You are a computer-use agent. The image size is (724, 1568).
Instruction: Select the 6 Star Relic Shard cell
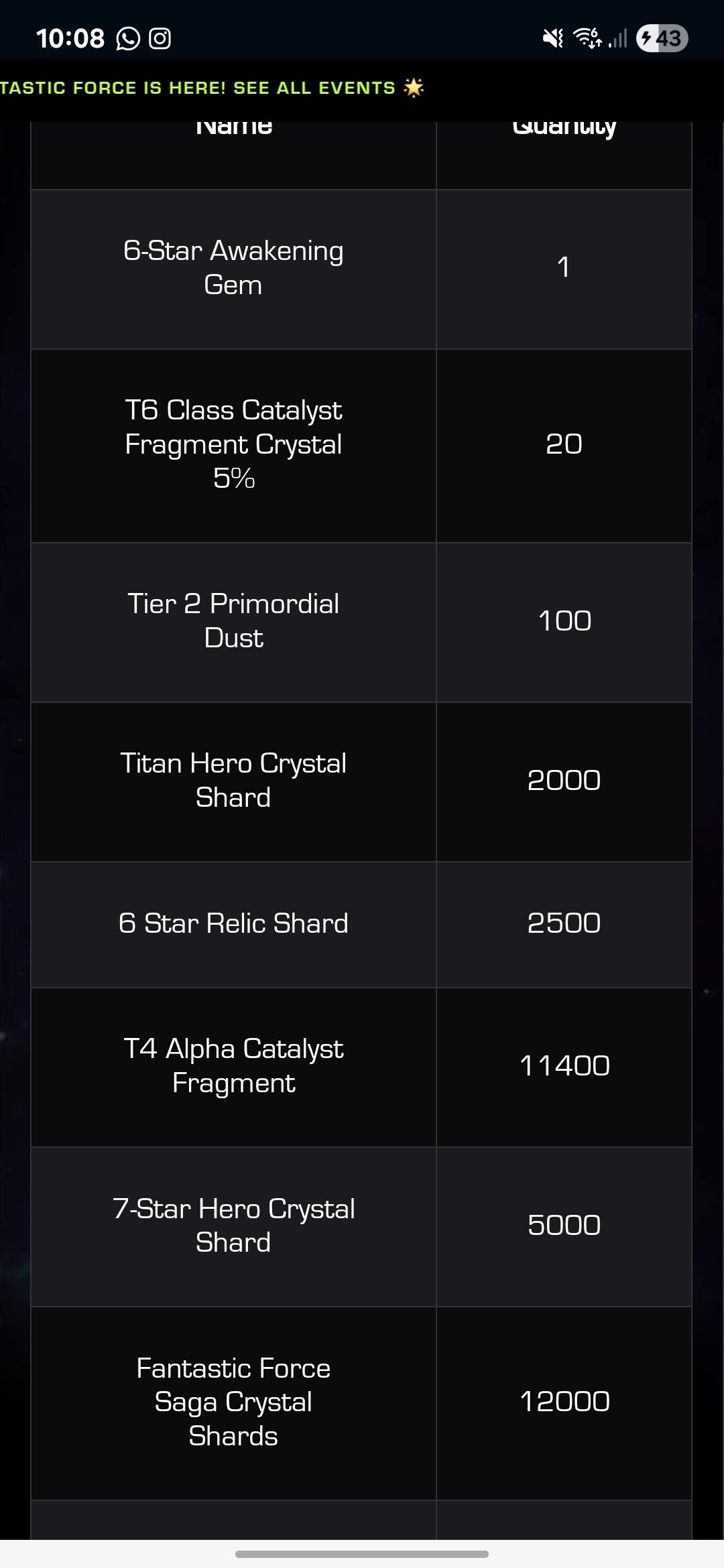coord(233,925)
